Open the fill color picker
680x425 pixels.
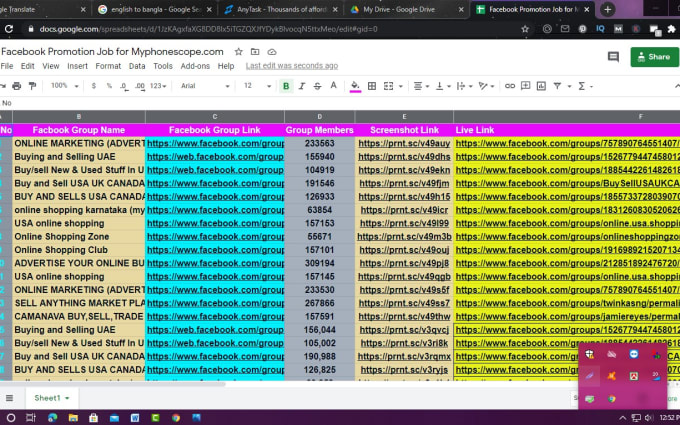pos(355,86)
